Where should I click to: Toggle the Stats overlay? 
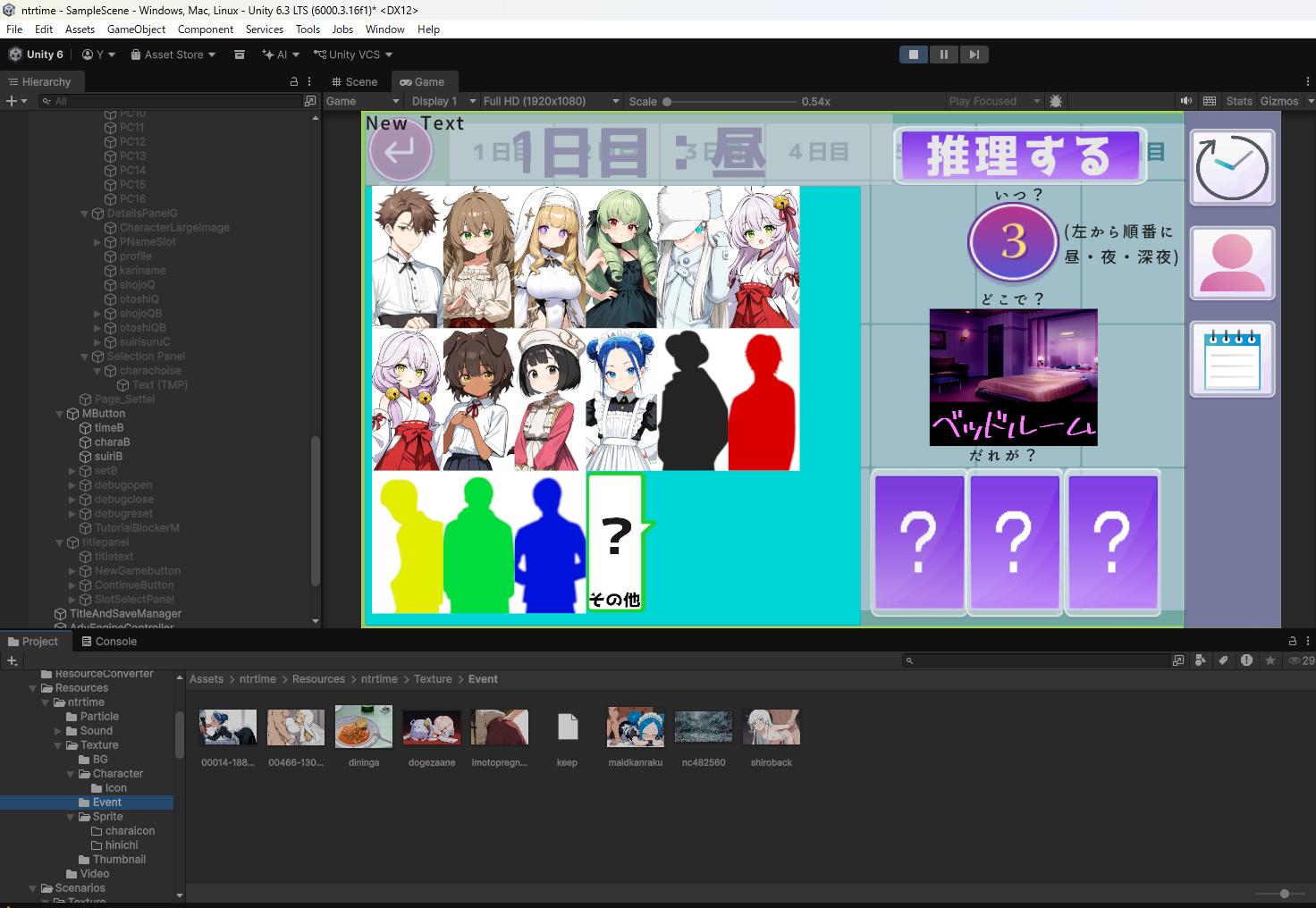1239,101
